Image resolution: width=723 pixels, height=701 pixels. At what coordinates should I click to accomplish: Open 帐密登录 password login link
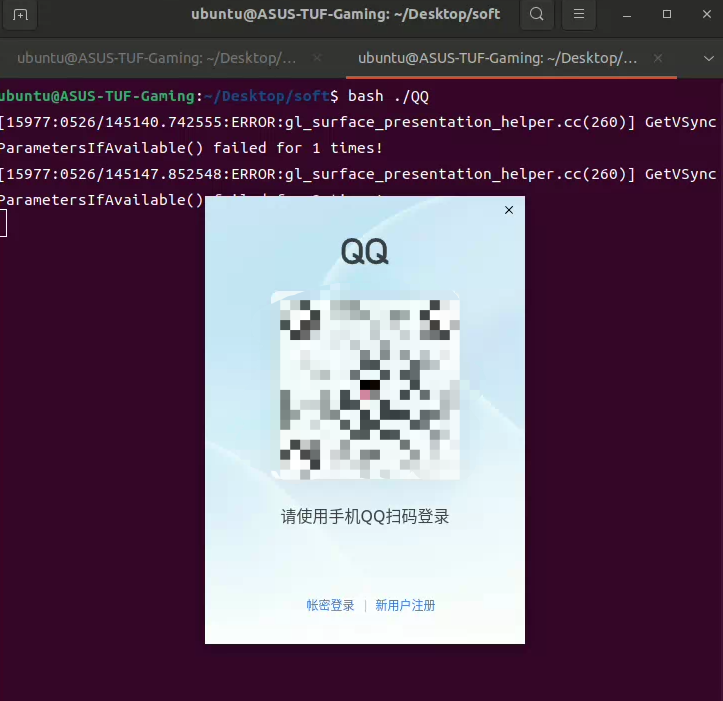click(330, 605)
